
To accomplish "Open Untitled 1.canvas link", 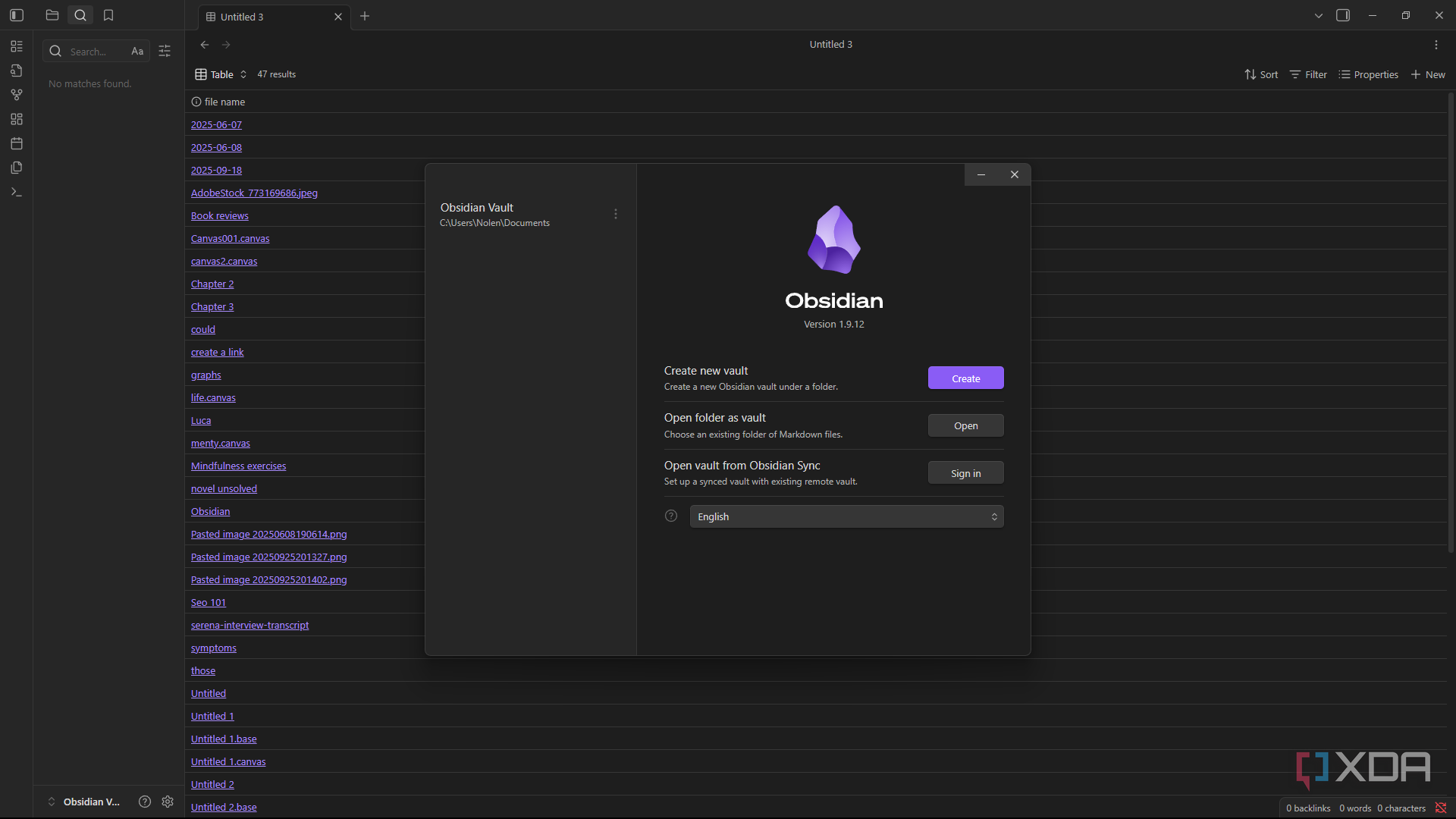I will click(x=228, y=761).
